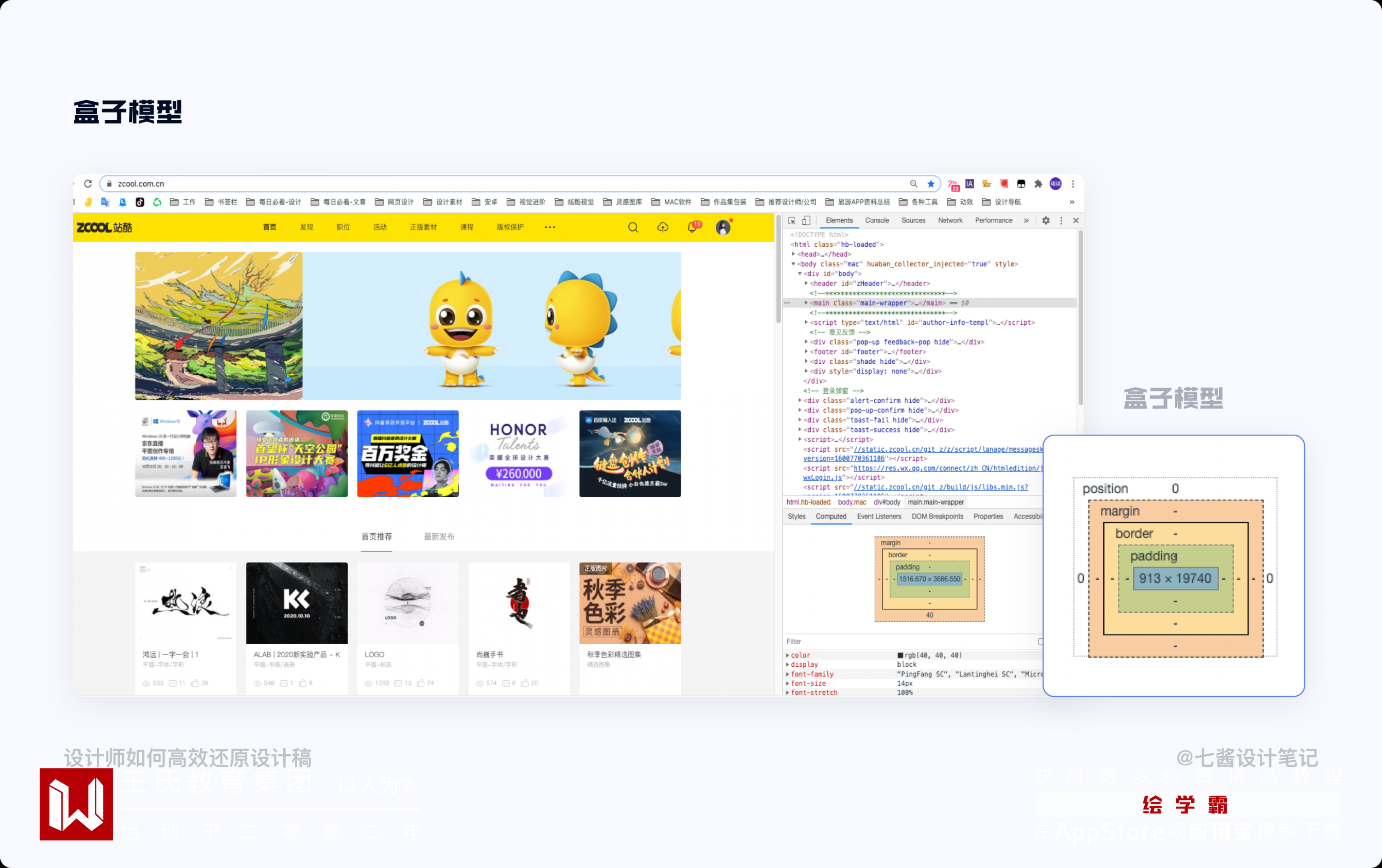Expand the head element node
This screenshot has width=1382, height=868.
click(794, 254)
